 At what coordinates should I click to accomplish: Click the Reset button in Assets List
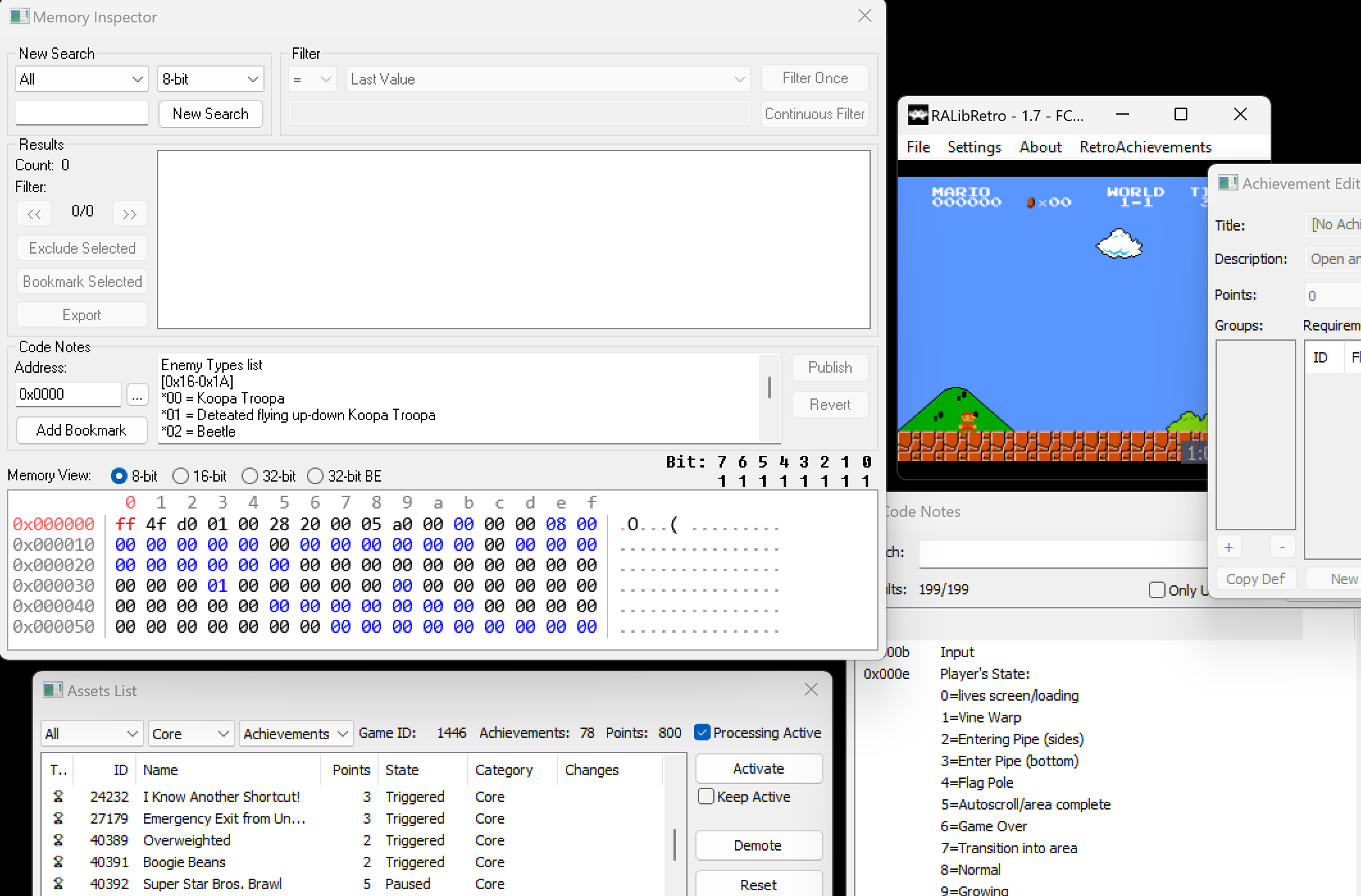pyautogui.click(x=759, y=884)
